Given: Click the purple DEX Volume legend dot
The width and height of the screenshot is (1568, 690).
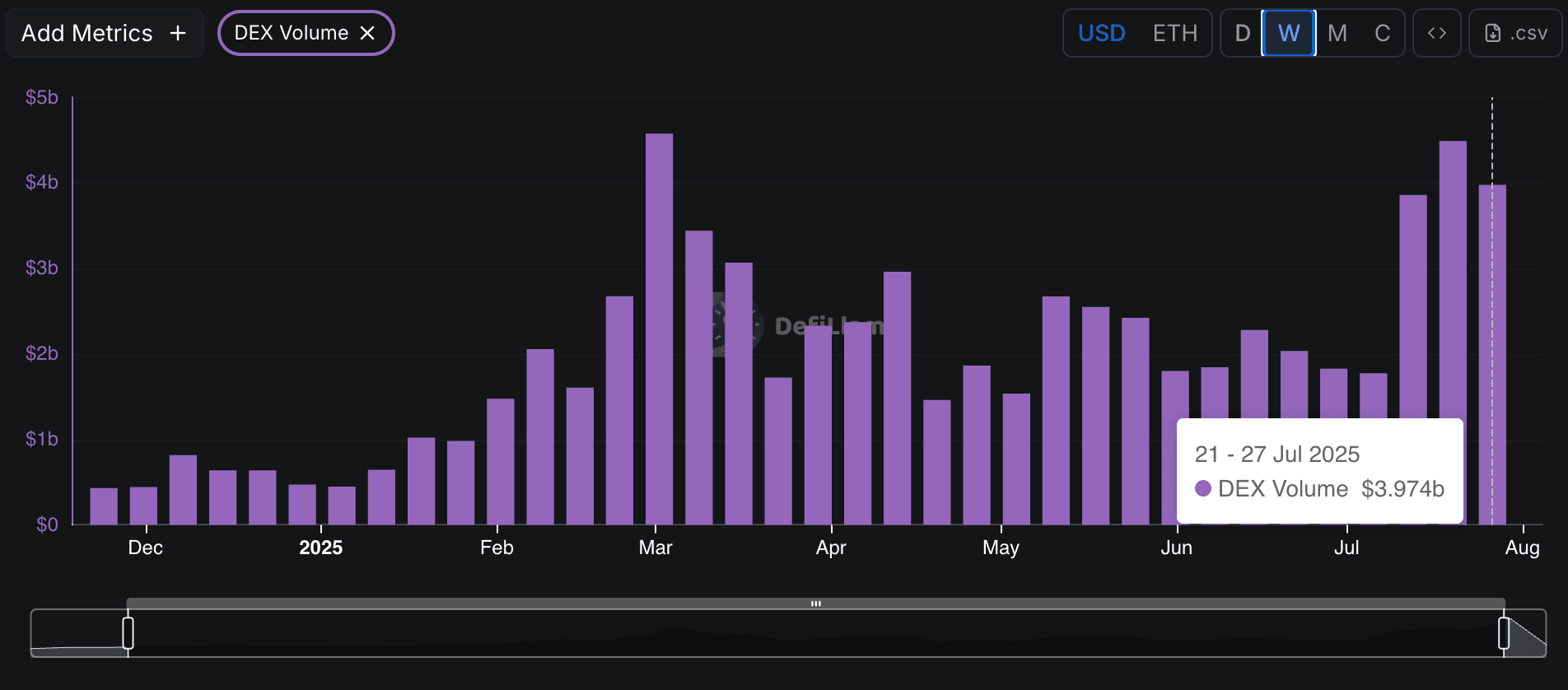Looking at the screenshot, I should (x=1203, y=488).
